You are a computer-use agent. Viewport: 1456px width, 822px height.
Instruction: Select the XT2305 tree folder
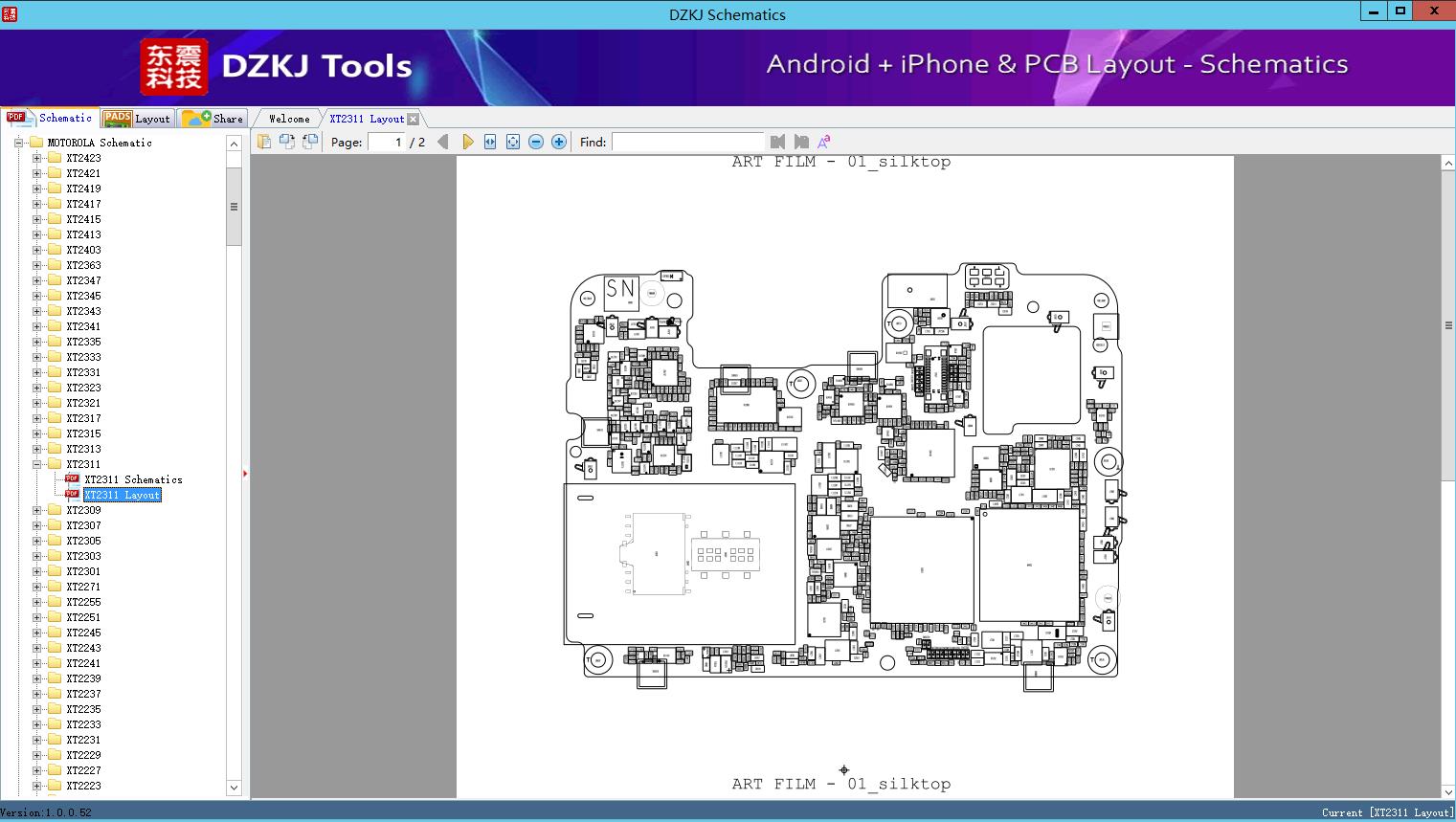[x=83, y=541]
